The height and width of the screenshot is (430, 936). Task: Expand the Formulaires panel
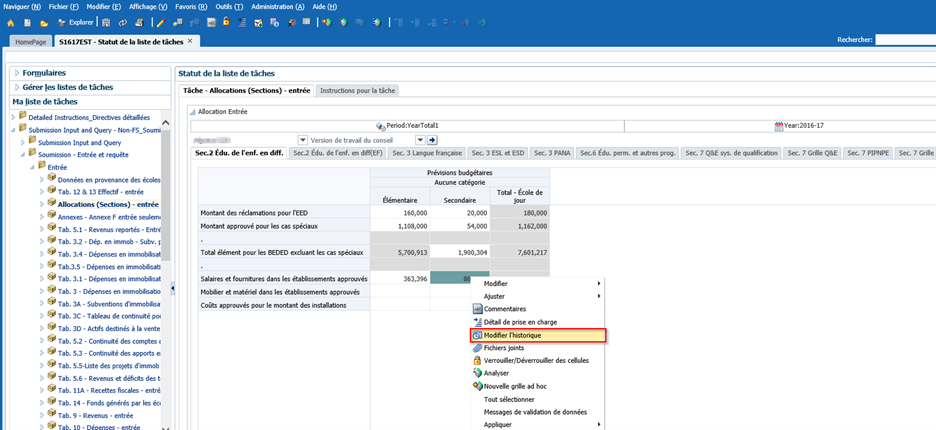[43, 73]
